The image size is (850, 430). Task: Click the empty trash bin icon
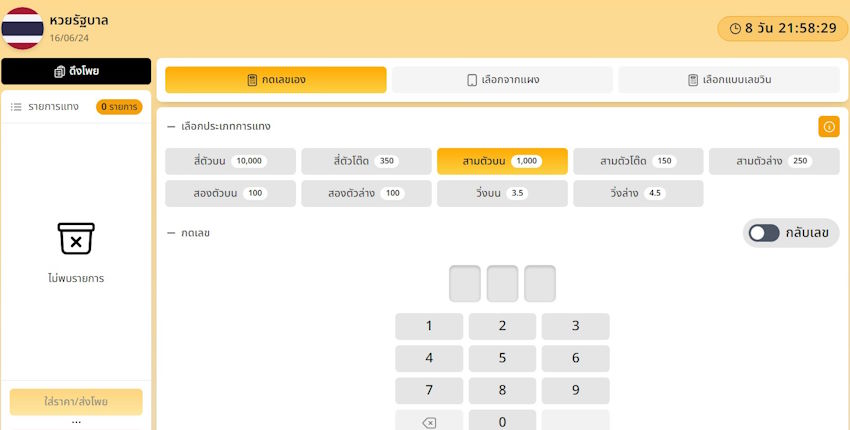[76, 239]
